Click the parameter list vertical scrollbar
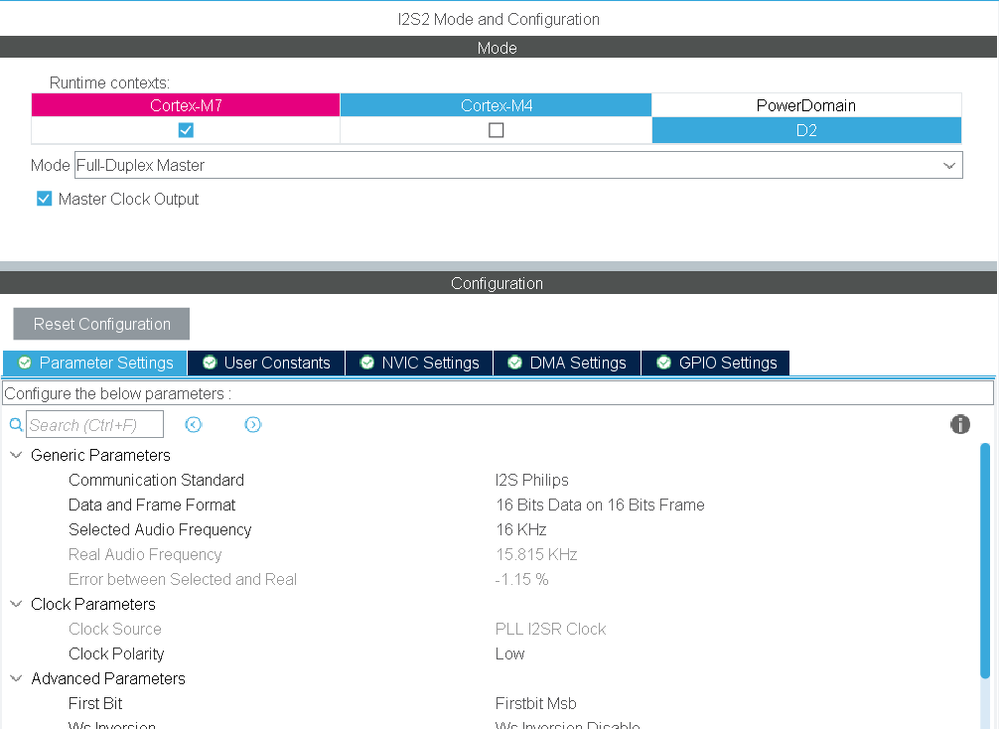The height and width of the screenshot is (729, 999). point(985,561)
